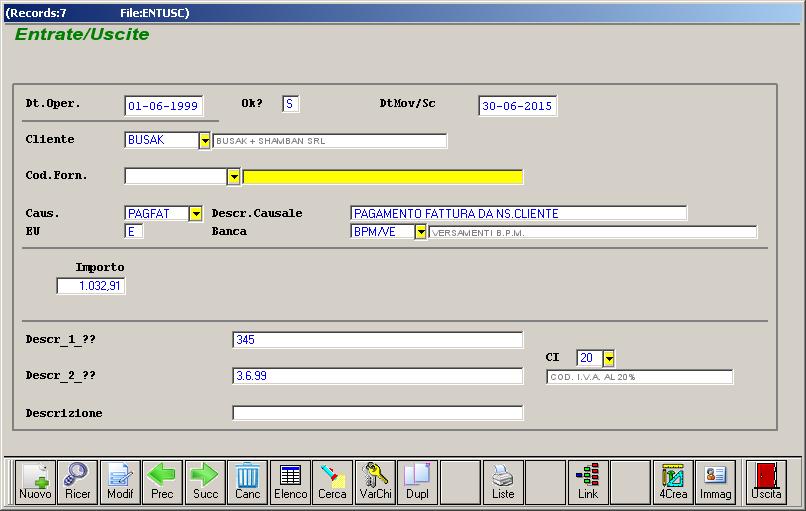The width and height of the screenshot is (806, 511).
Task: Open the Banca BPM/VE dropdown arrow
Action: click(420, 232)
